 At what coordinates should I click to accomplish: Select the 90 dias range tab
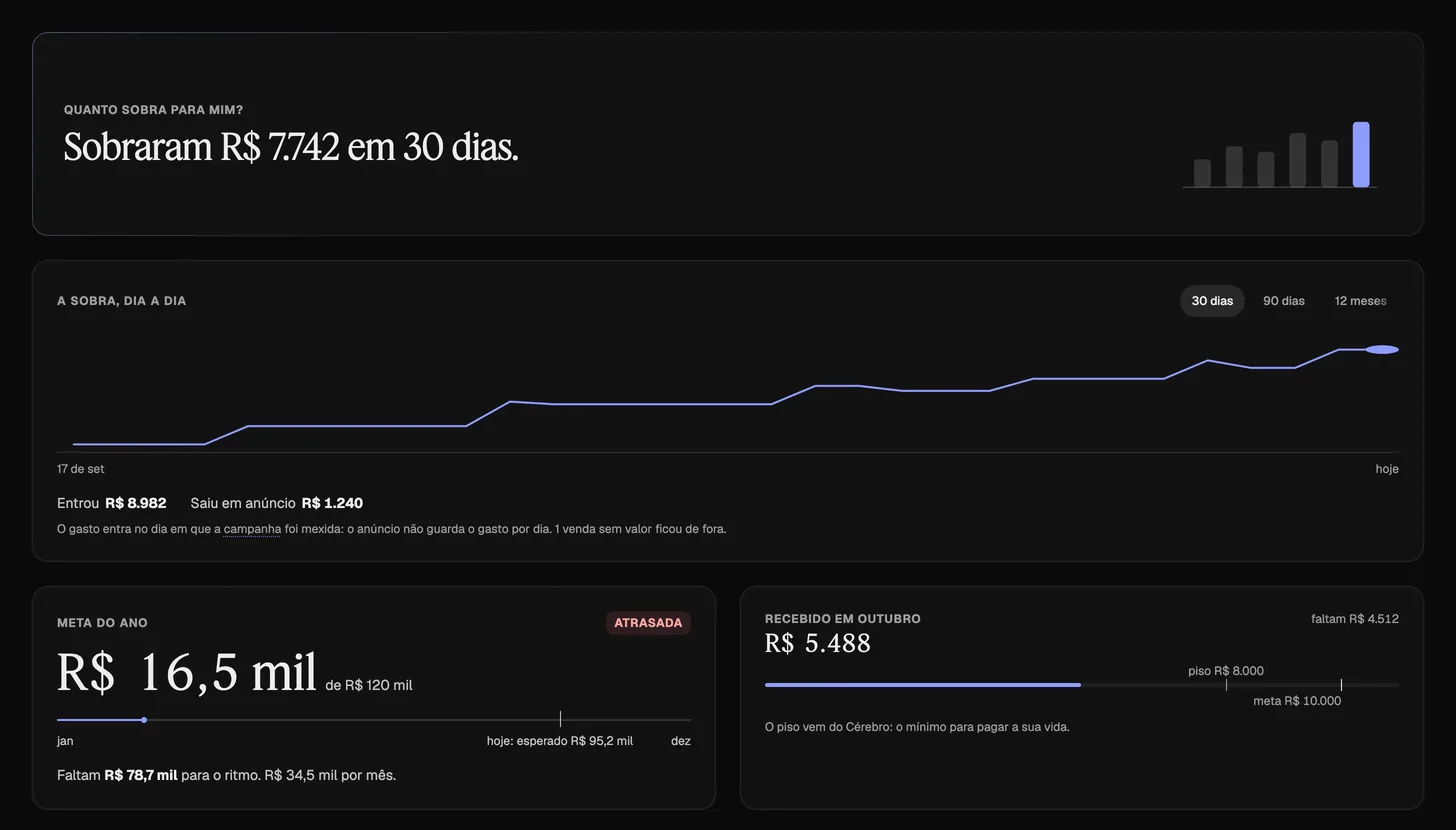click(x=1284, y=301)
